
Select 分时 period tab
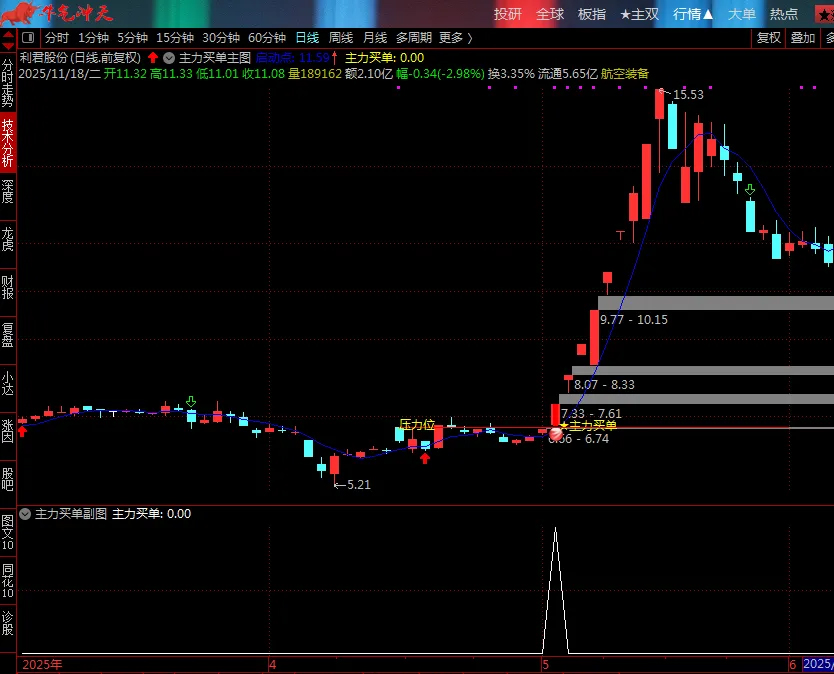coord(57,38)
